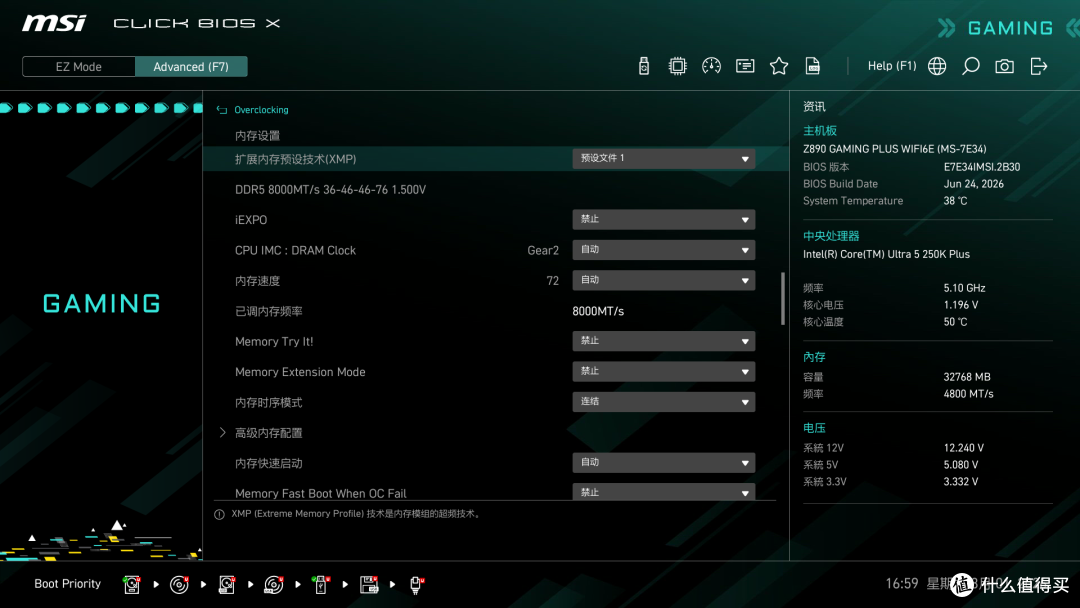Open the Memory Extension Mode dropdown
The width and height of the screenshot is (1080, 608).
663,371
